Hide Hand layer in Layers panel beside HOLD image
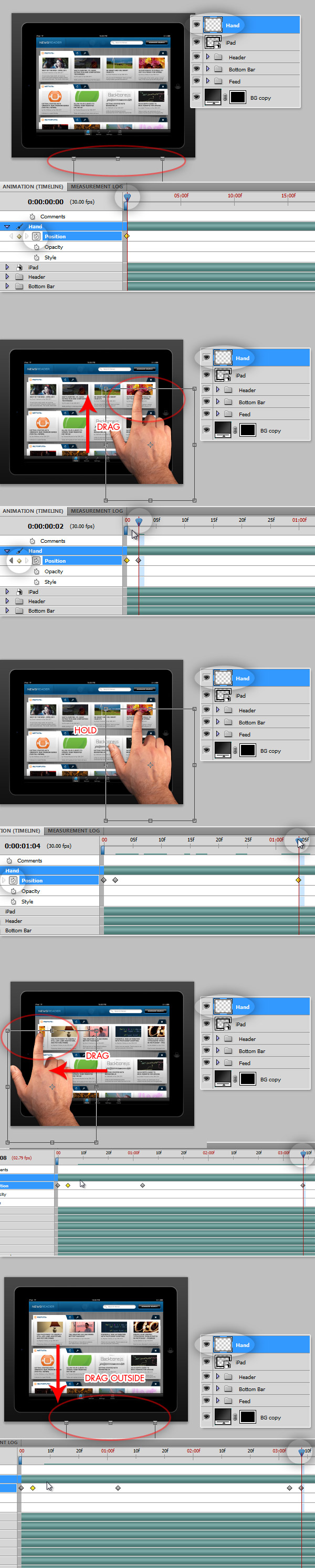Viewport: 315px width, 1568px height. pos(206,678)
